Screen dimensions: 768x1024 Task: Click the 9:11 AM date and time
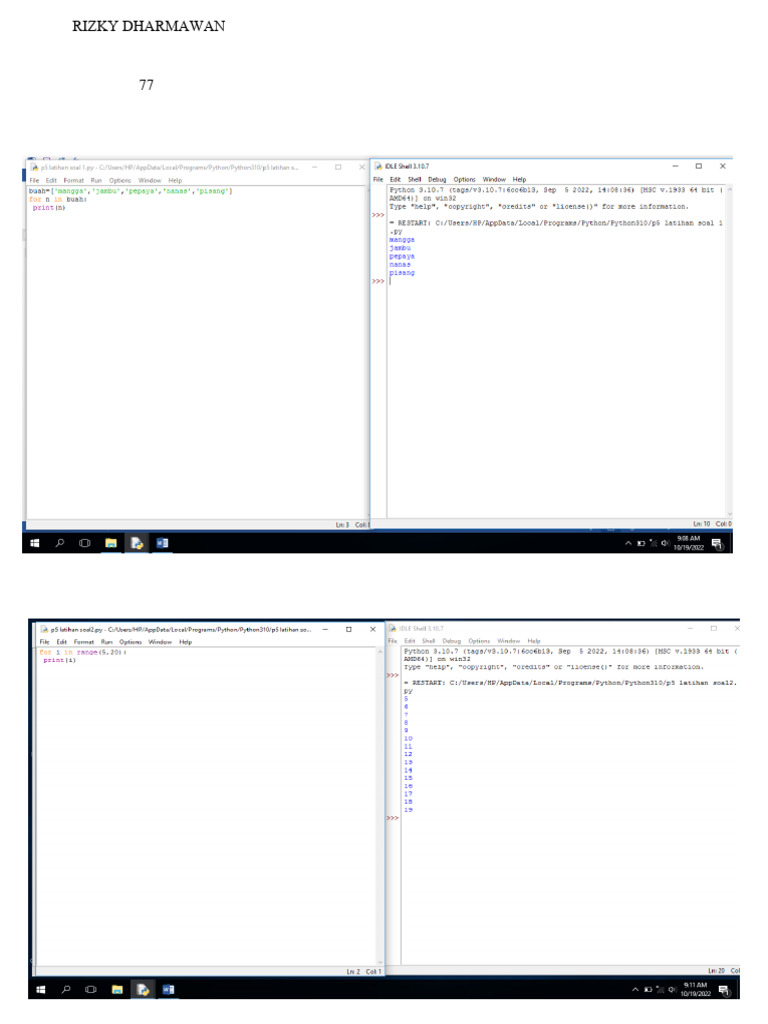point(694,990)
